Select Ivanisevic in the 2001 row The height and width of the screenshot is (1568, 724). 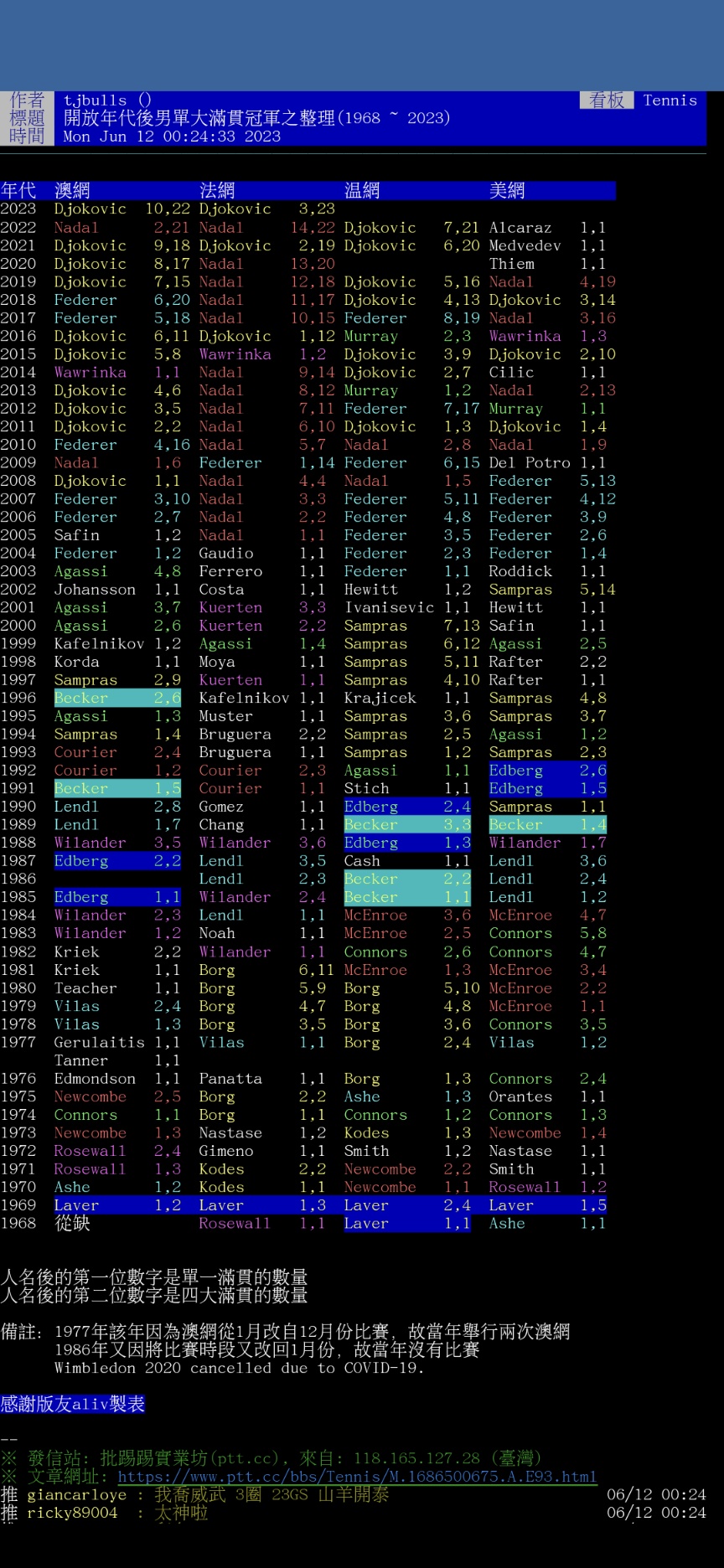coord(389,607)
